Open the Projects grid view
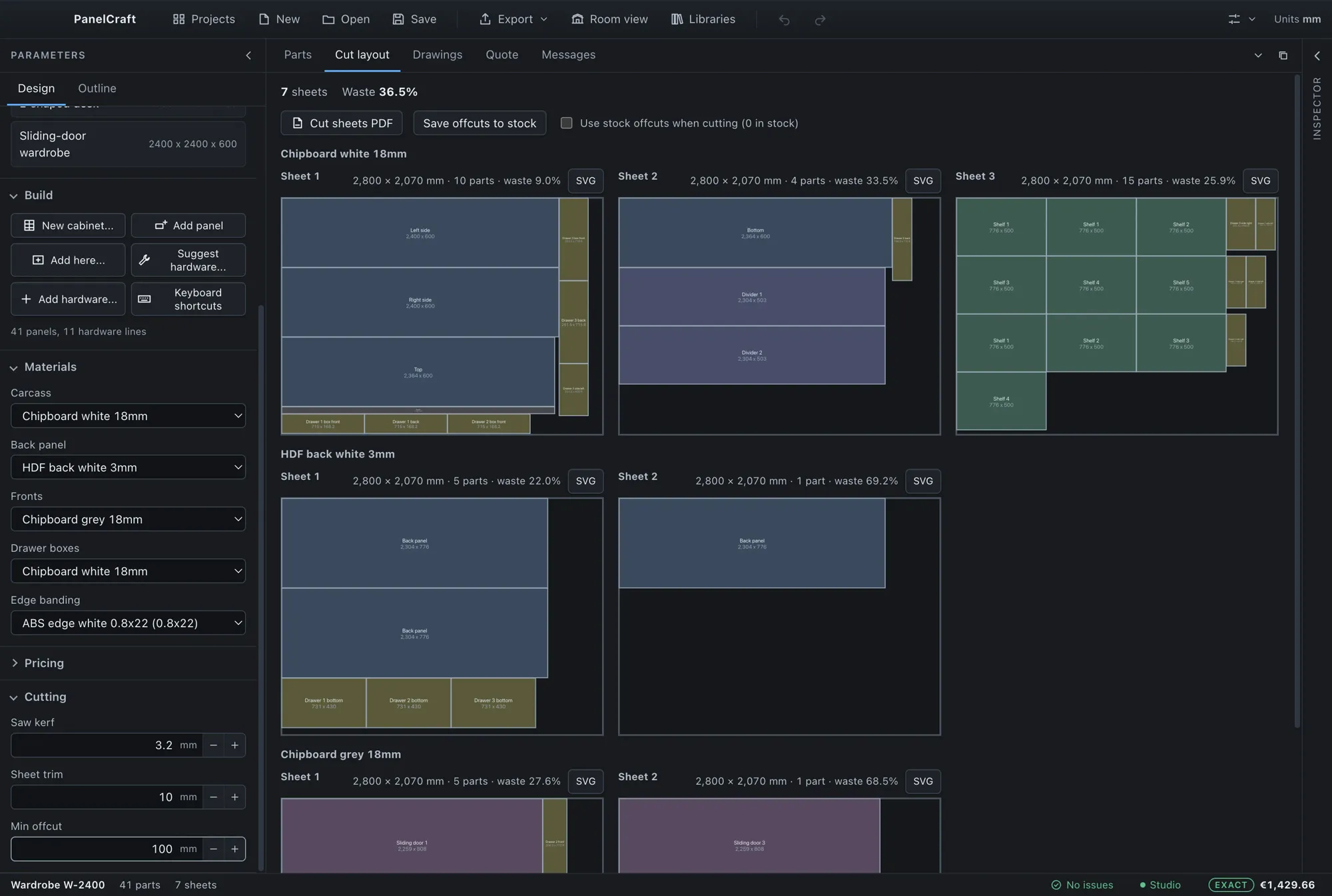This screenshot has width=1332, height=896. click(204, 19)
